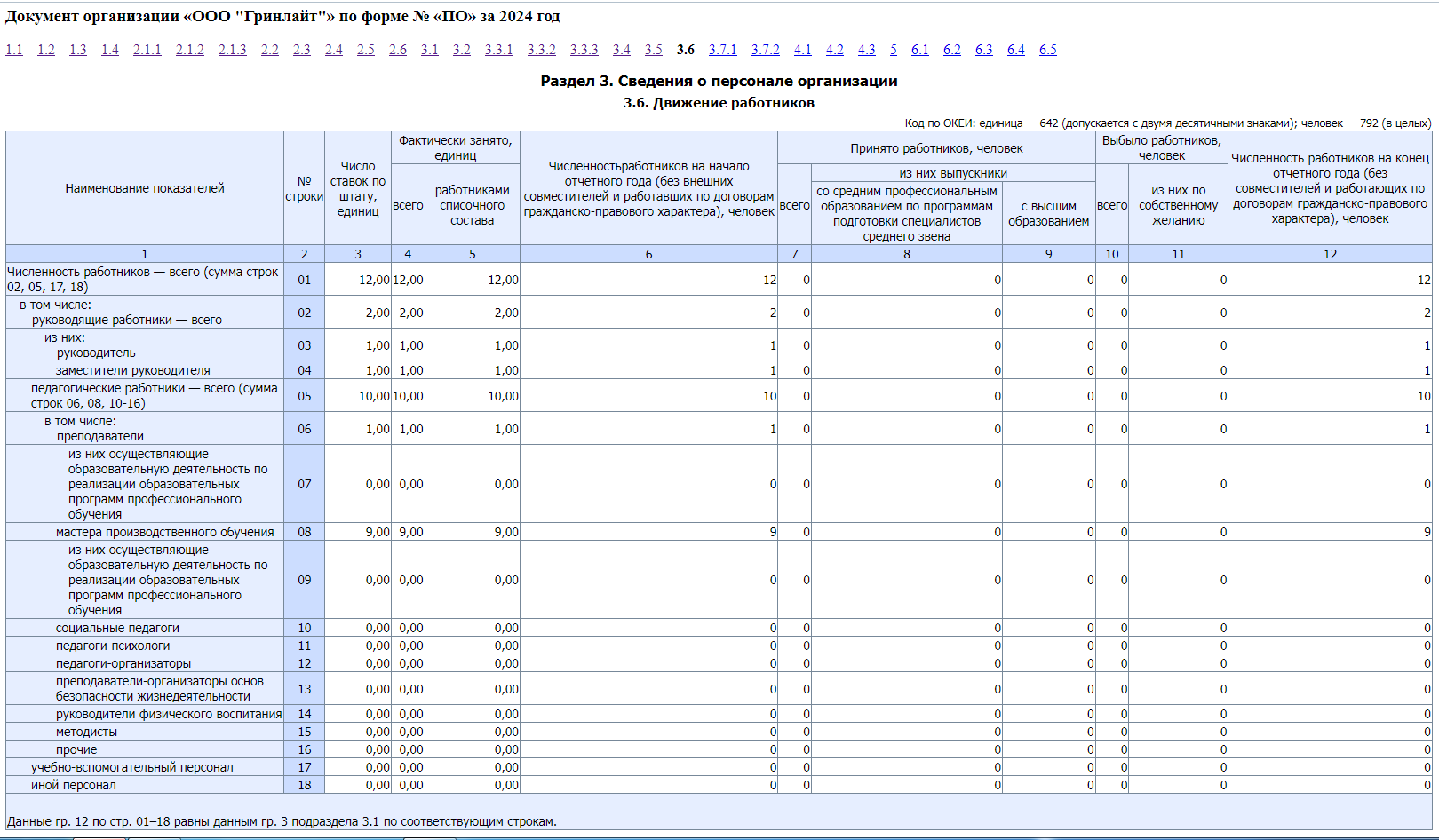Screen dimensions: 1439x840
Task: Navigate to section 2.4
Action: point(334,50)
